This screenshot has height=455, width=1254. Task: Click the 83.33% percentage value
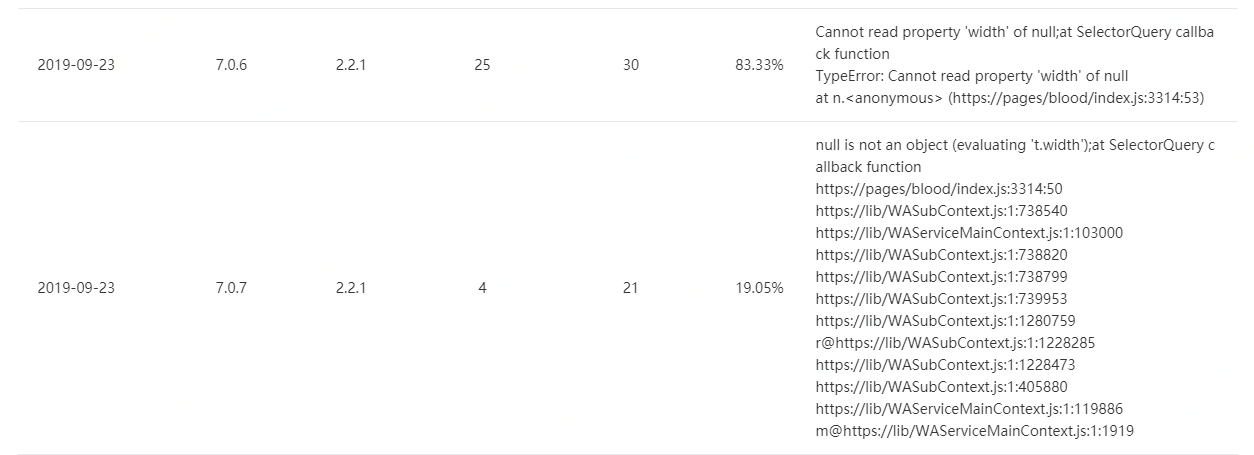pos(759,65)
